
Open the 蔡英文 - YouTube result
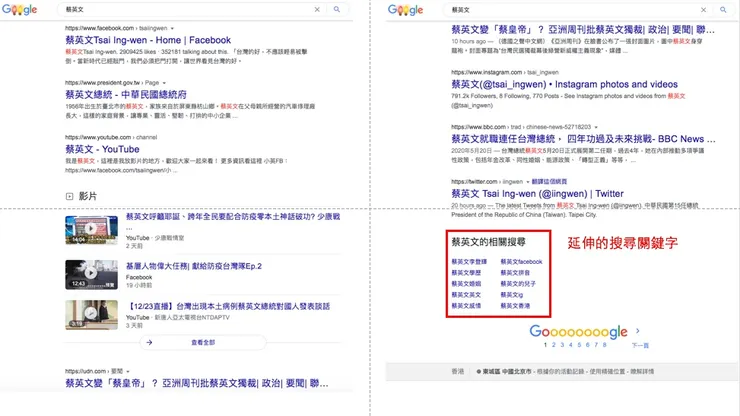[x=102, y=149]
